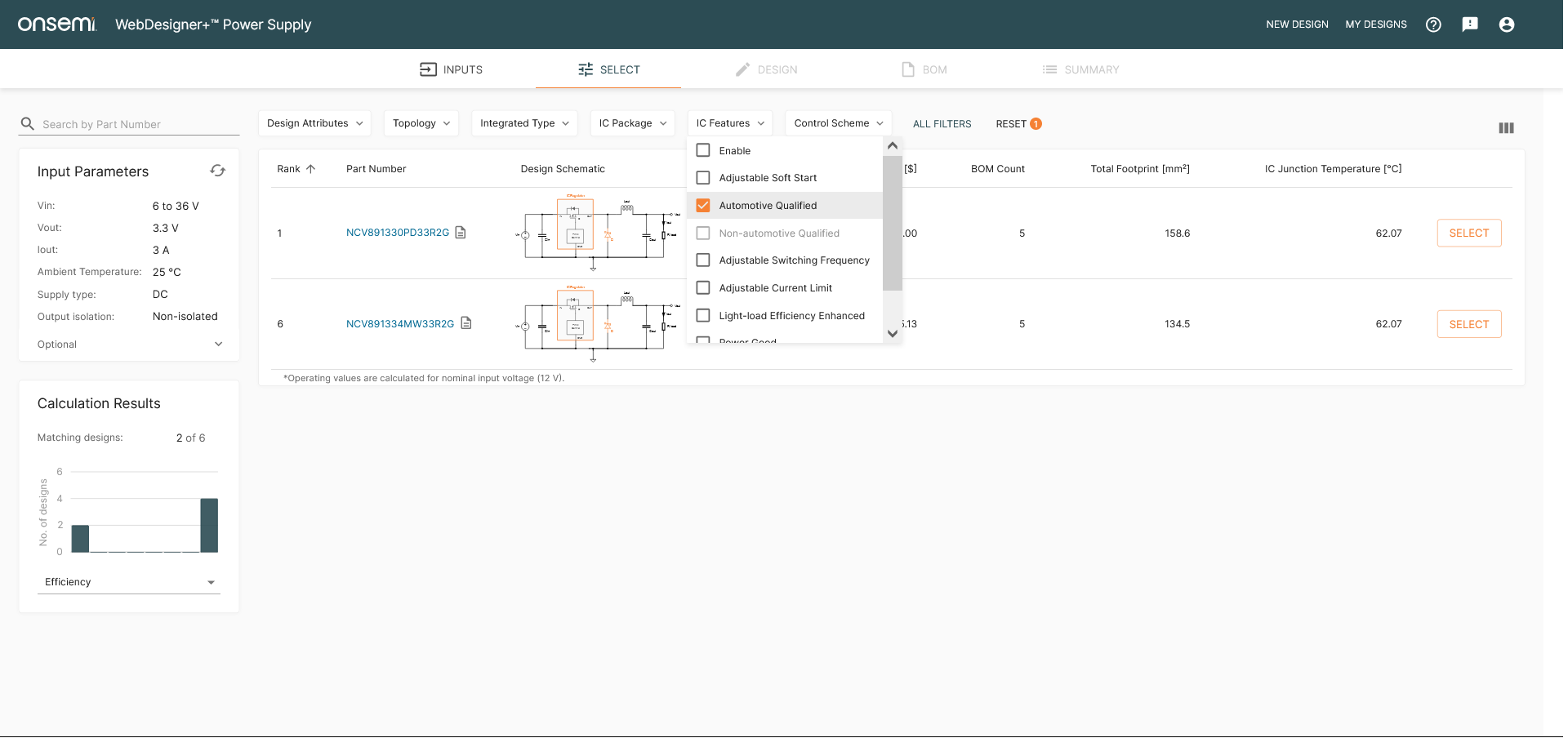
Task: Open the Topology filter dropdown
Action: tap(421, 123)
